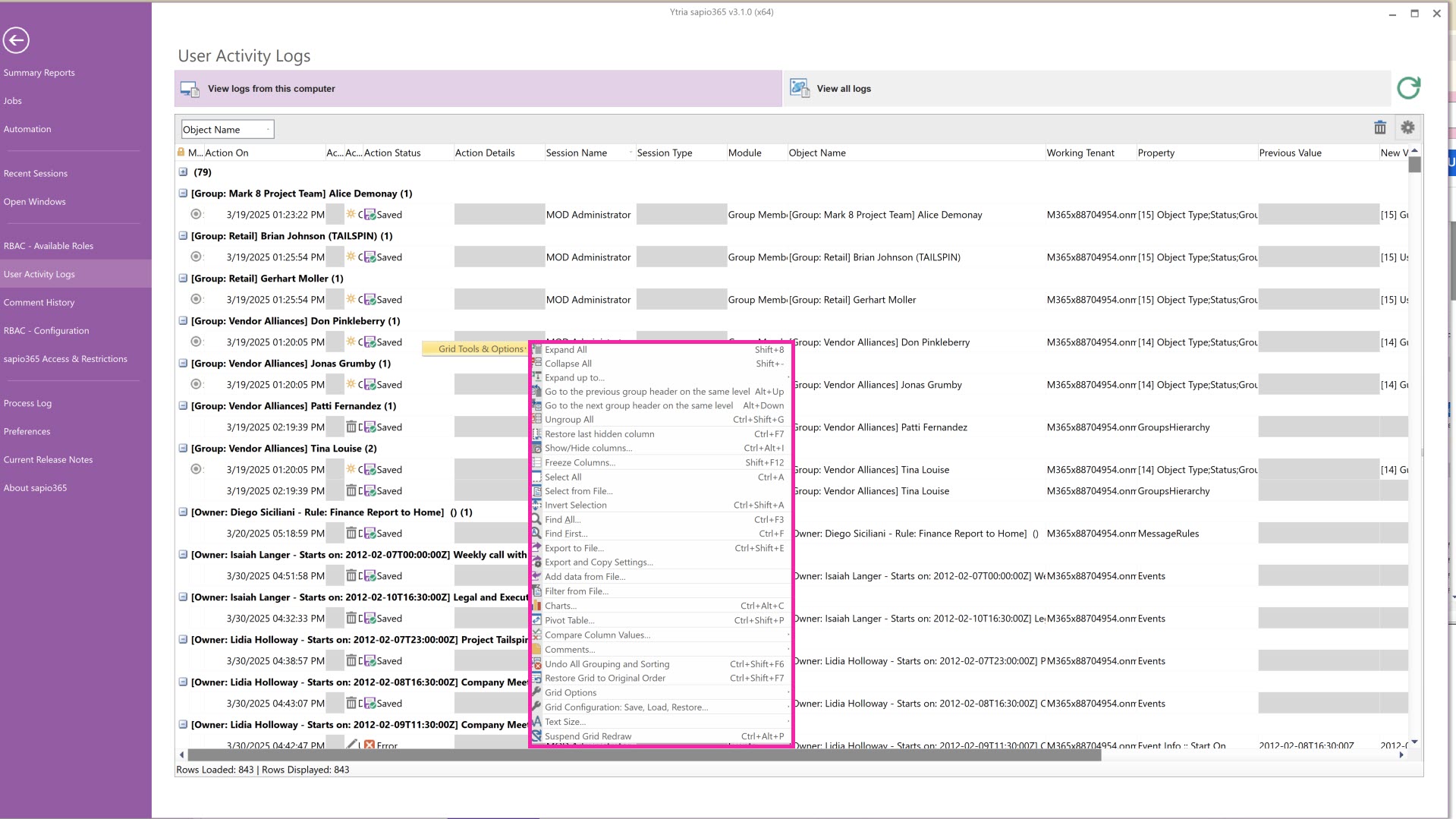Open RBAC - Configuration in sidebar
The image size is (1456, 819).
tap(46, 331)
